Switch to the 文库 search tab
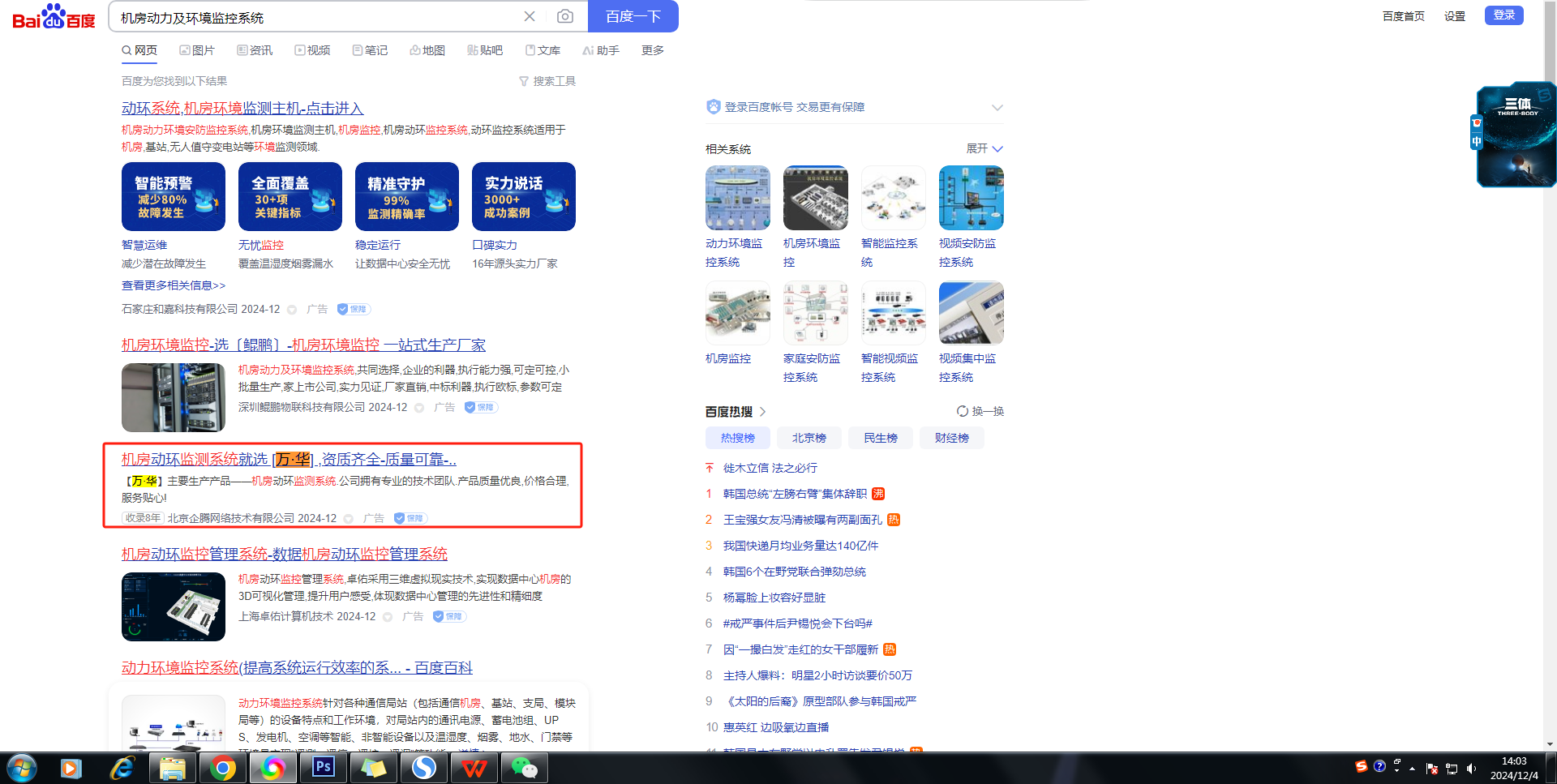Image resolution: width=1557 pixels, height=784 pixels. tap(543, 50)
